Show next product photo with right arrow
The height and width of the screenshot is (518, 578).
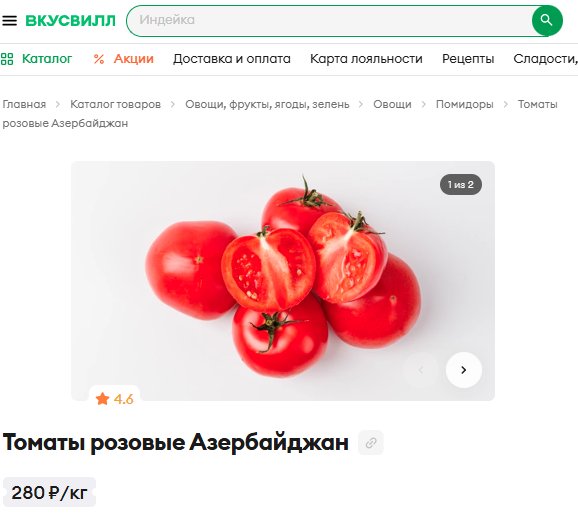(464, 370)
